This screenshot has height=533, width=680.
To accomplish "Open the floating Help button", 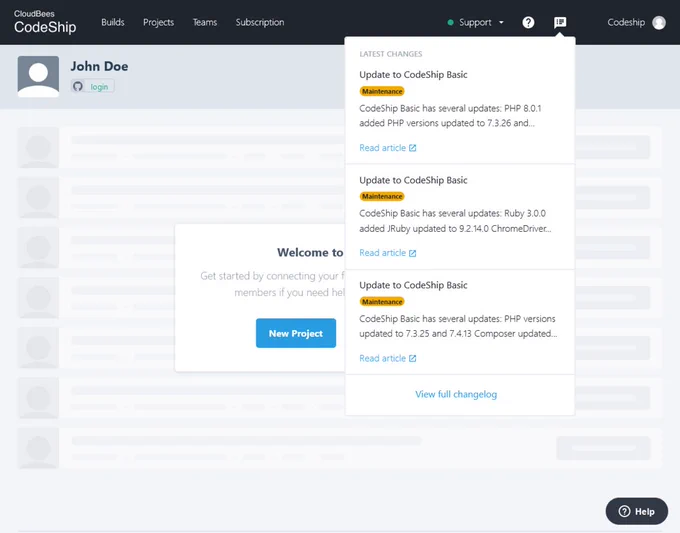I will tap(637, 511).
